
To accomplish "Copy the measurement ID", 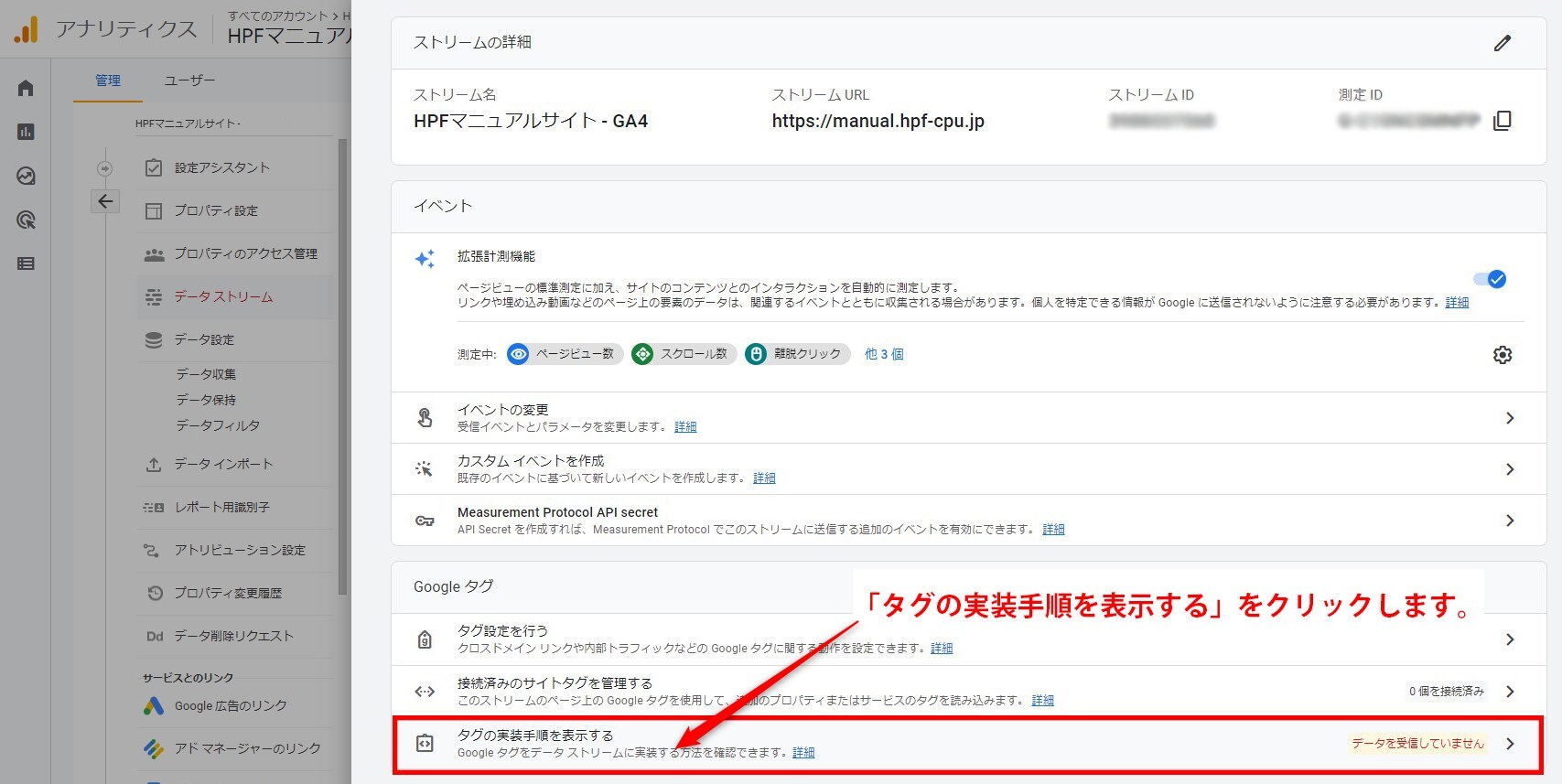I will 1503,121.
